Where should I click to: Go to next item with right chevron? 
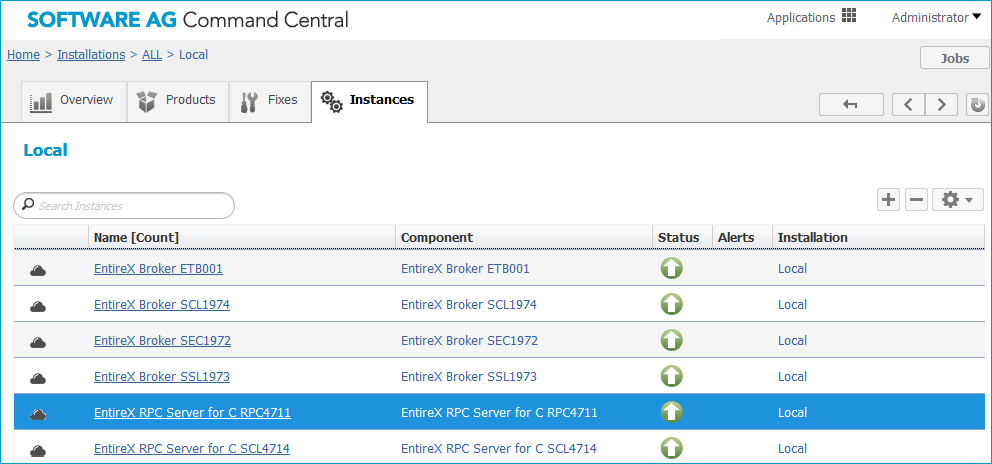(x=941, y=104)
